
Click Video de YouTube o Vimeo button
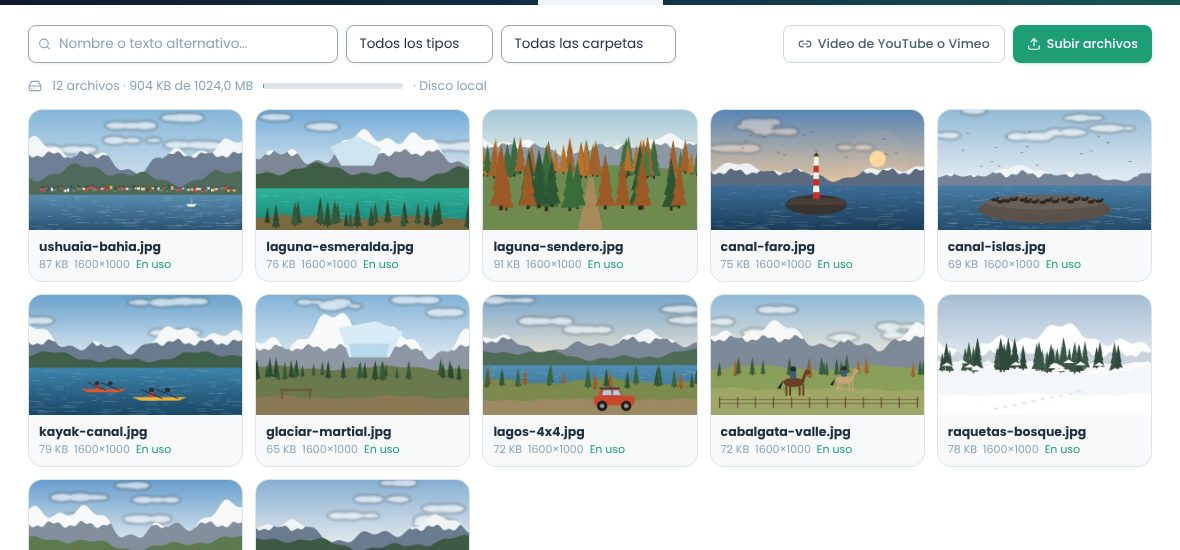893,44
